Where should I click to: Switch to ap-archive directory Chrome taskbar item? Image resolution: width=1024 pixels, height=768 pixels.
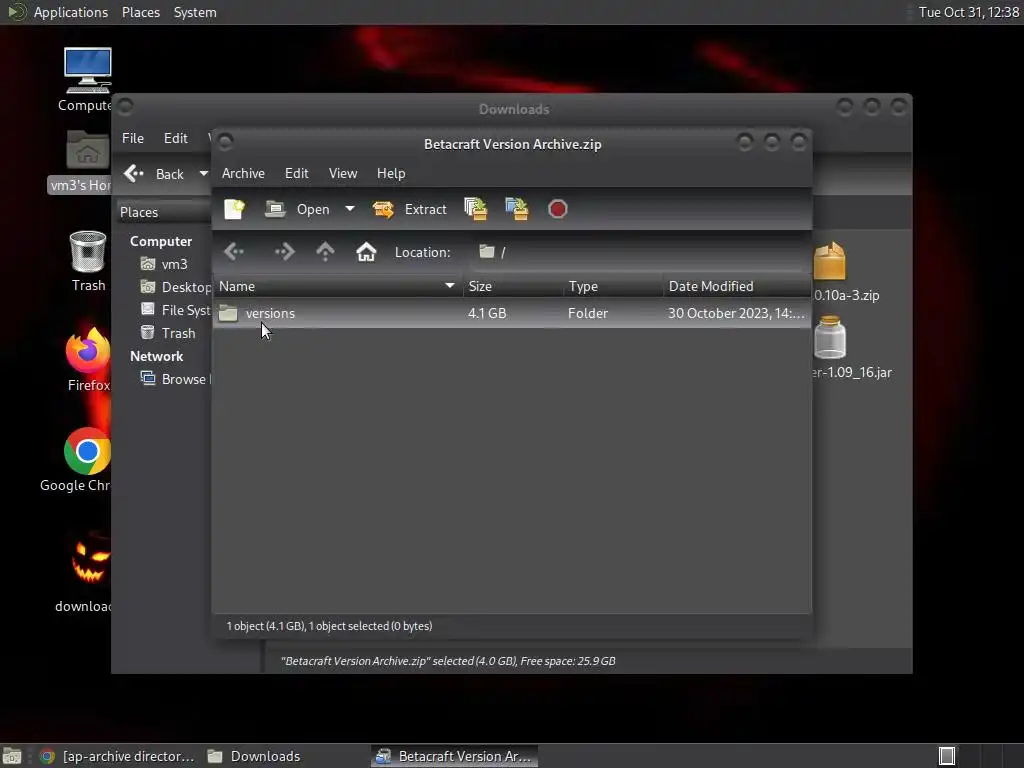click(x=117, y=756)
